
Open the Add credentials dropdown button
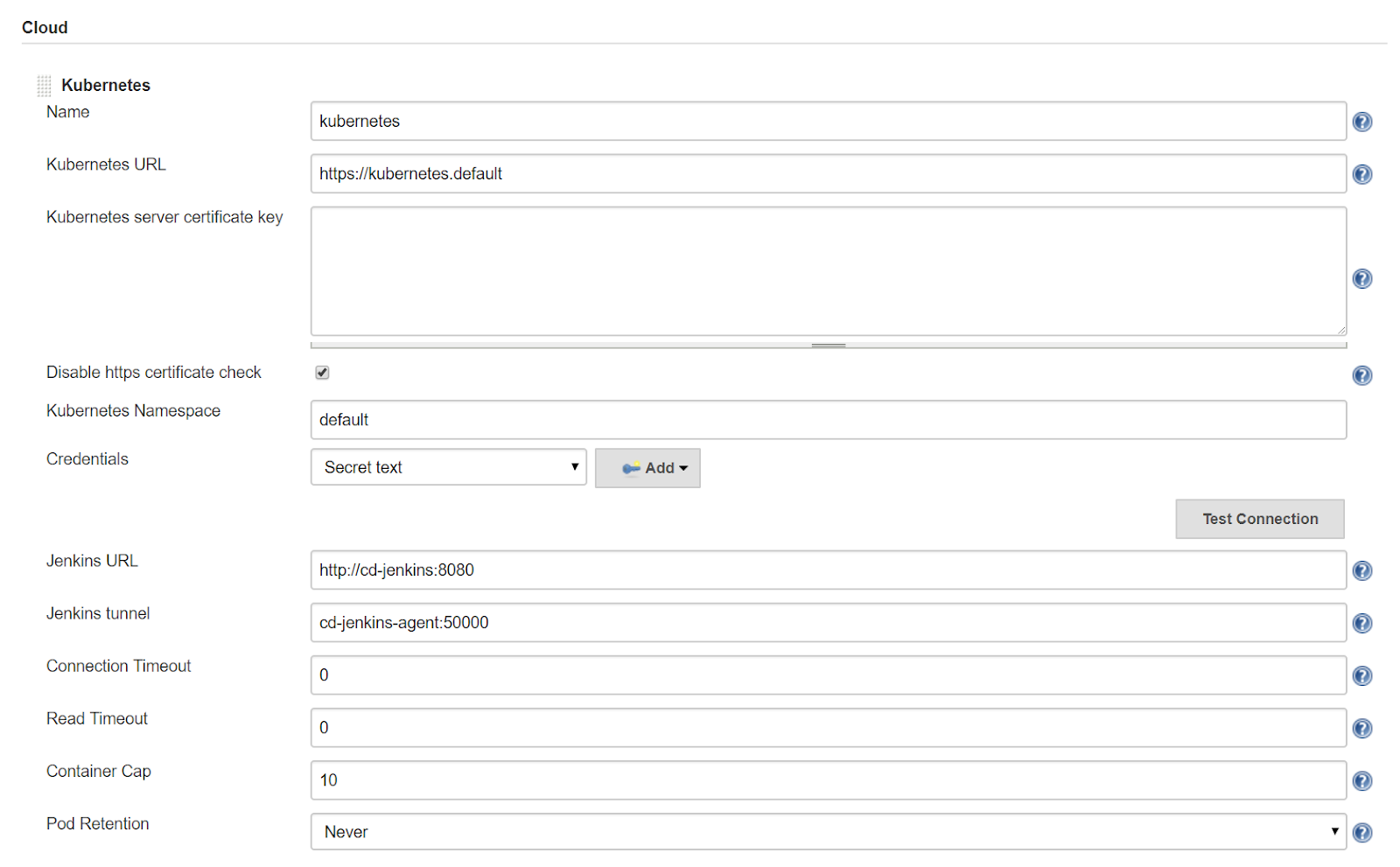(647, 468)
